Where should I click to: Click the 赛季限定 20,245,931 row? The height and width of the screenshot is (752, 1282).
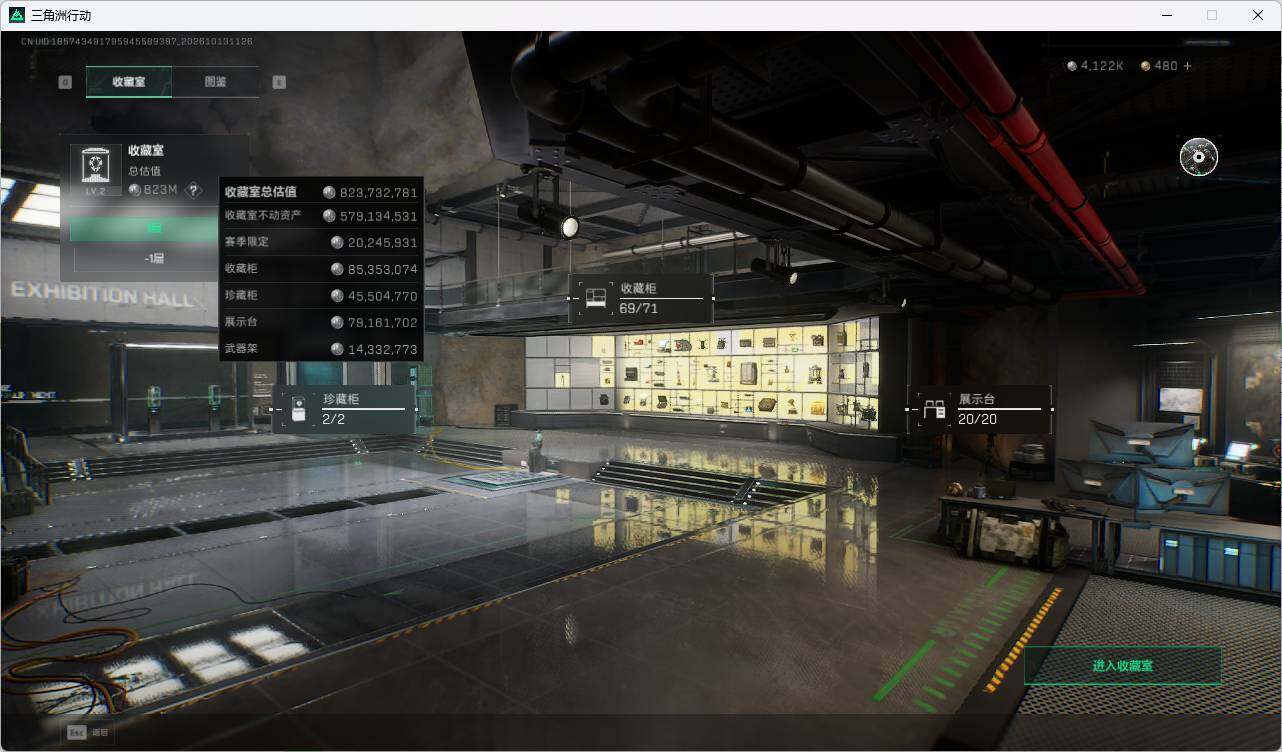point(321,242)
